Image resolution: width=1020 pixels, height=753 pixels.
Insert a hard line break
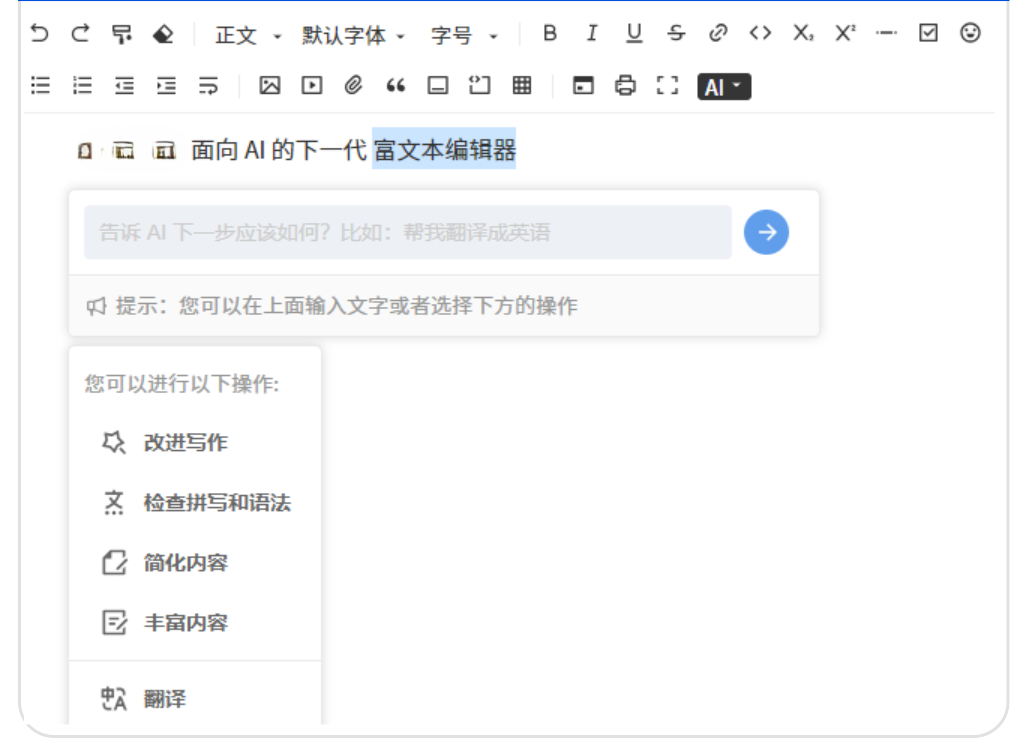[x=208, y=85]
